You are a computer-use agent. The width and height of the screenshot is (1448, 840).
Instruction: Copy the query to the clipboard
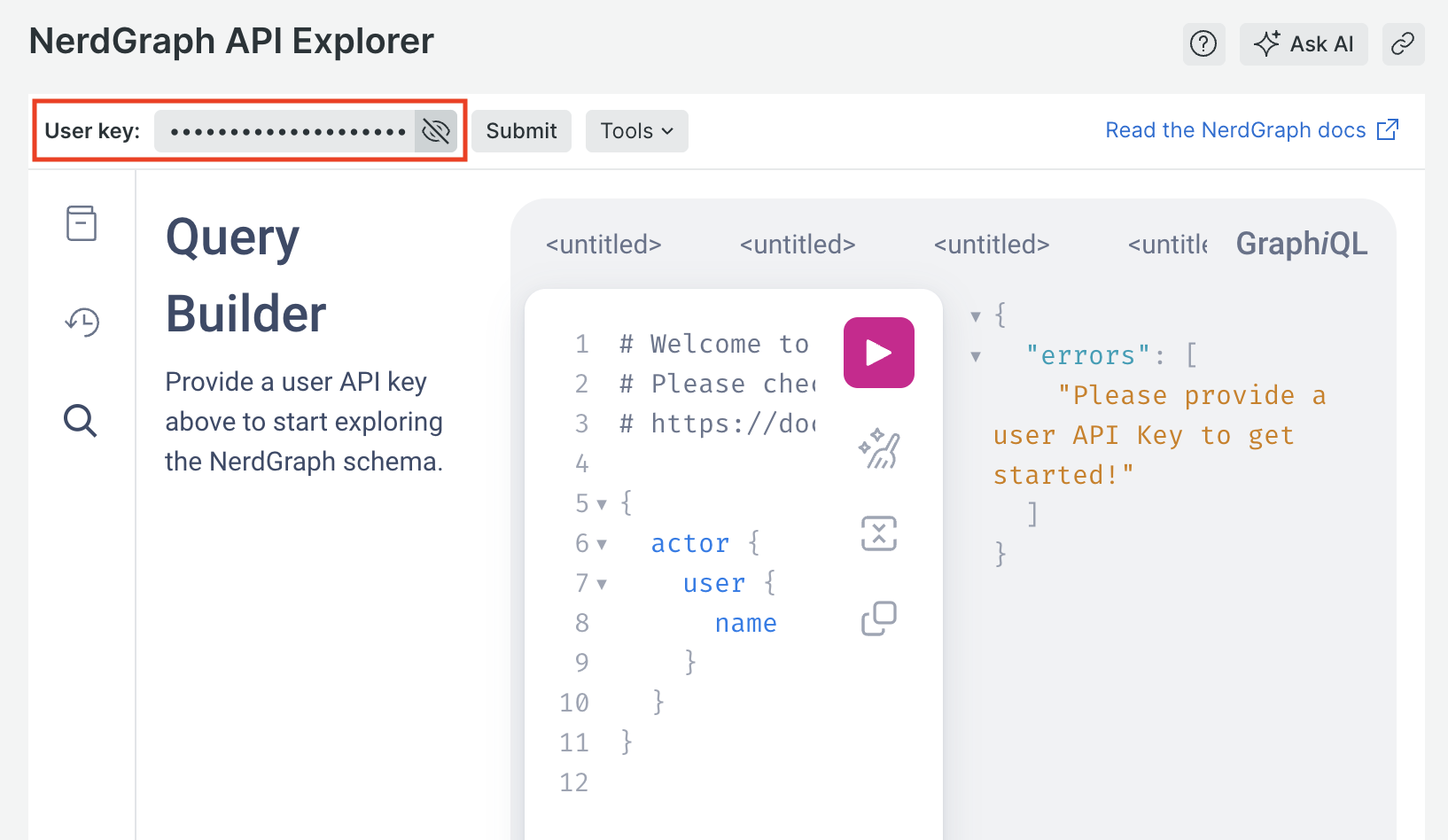click(x=878, y=618)
